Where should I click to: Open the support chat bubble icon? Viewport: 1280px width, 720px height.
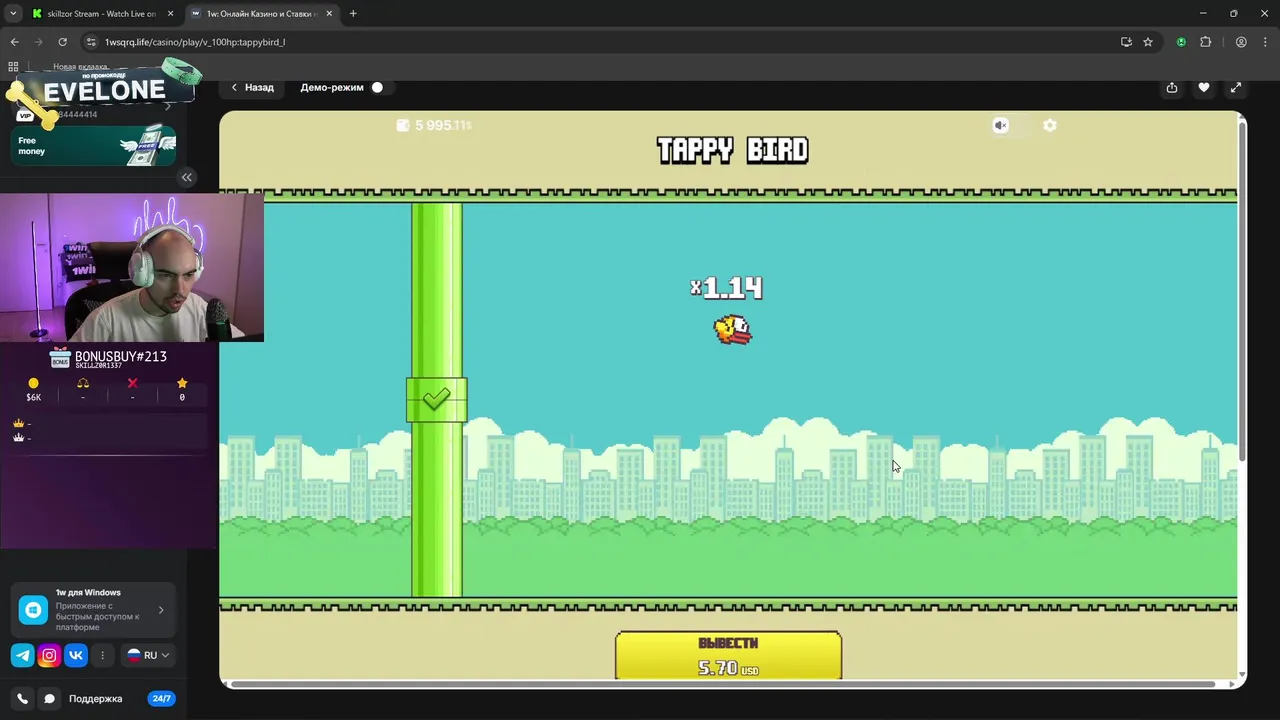(x=49, y=698)
